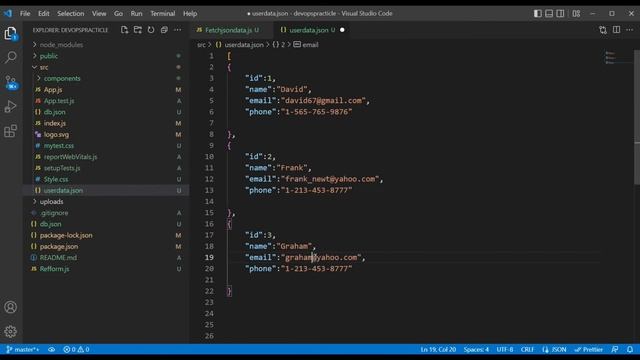The height and width of the screenshot is (360, 640).
Task: Open index.js in the file tree
Action: 55,123
